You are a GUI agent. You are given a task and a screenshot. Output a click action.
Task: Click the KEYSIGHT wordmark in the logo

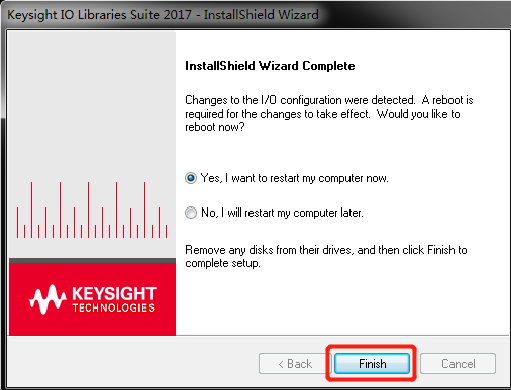click(x=114, y=293)
